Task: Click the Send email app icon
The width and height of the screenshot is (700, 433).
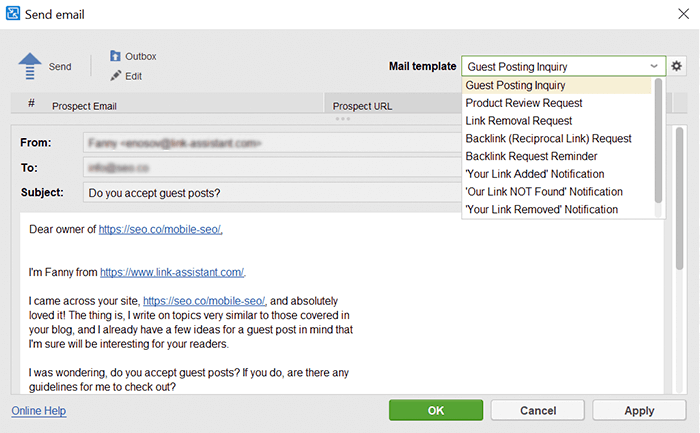Action: [12, 13]
